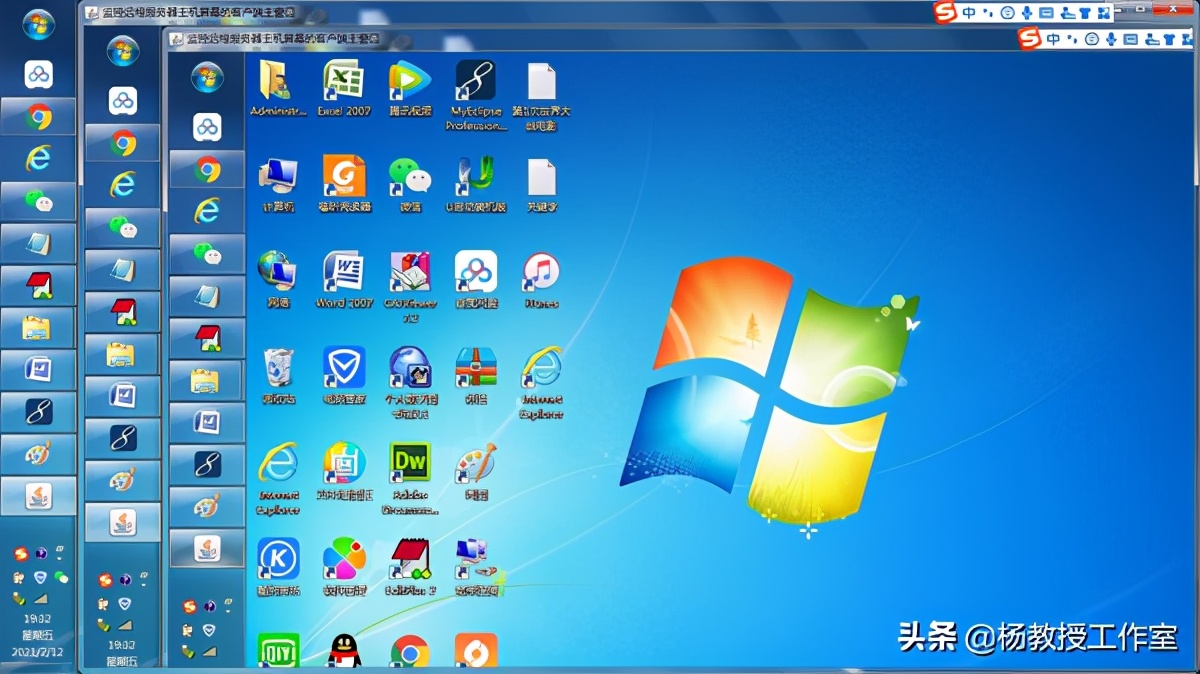Viewport: 1200px width, 674px height.
Task: Launch the Adobe Dreamweaver desktop shortcut
Action: [410, 478]
